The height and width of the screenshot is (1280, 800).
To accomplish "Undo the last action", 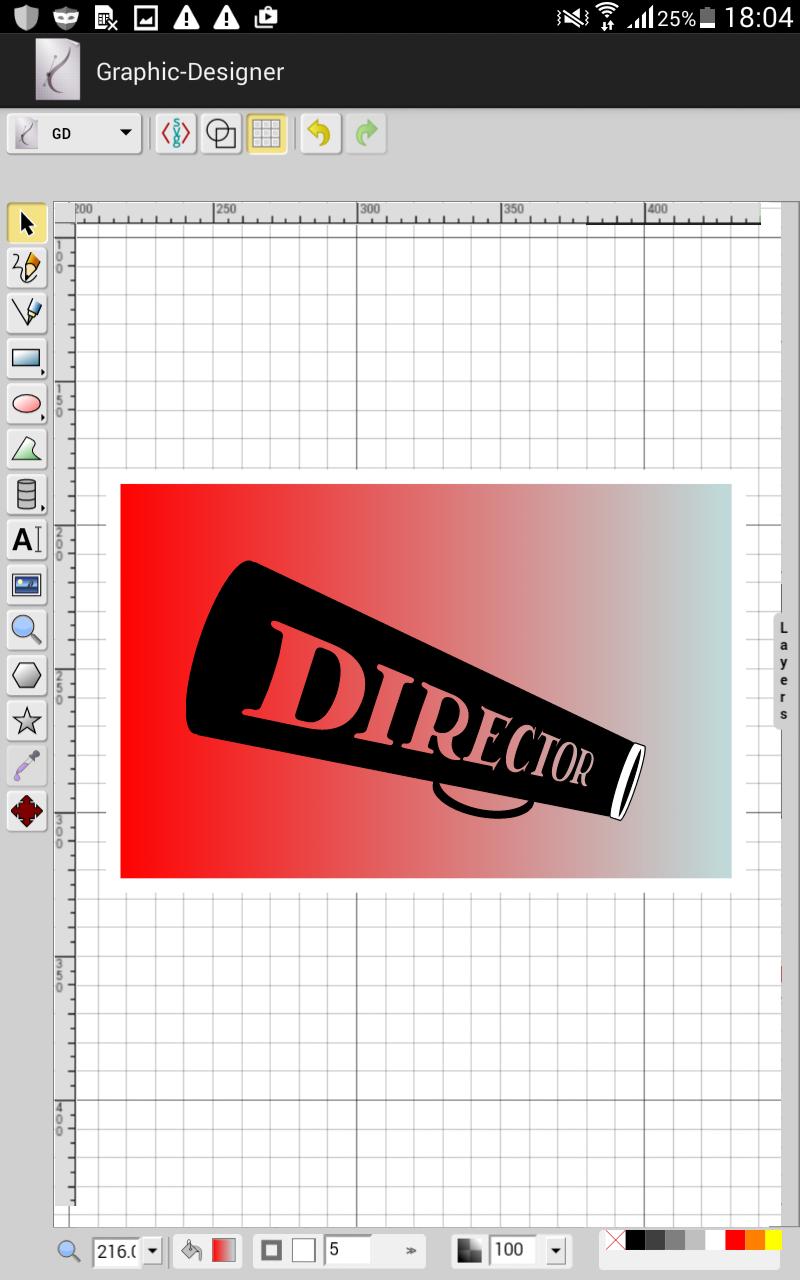I will point(320,134).
